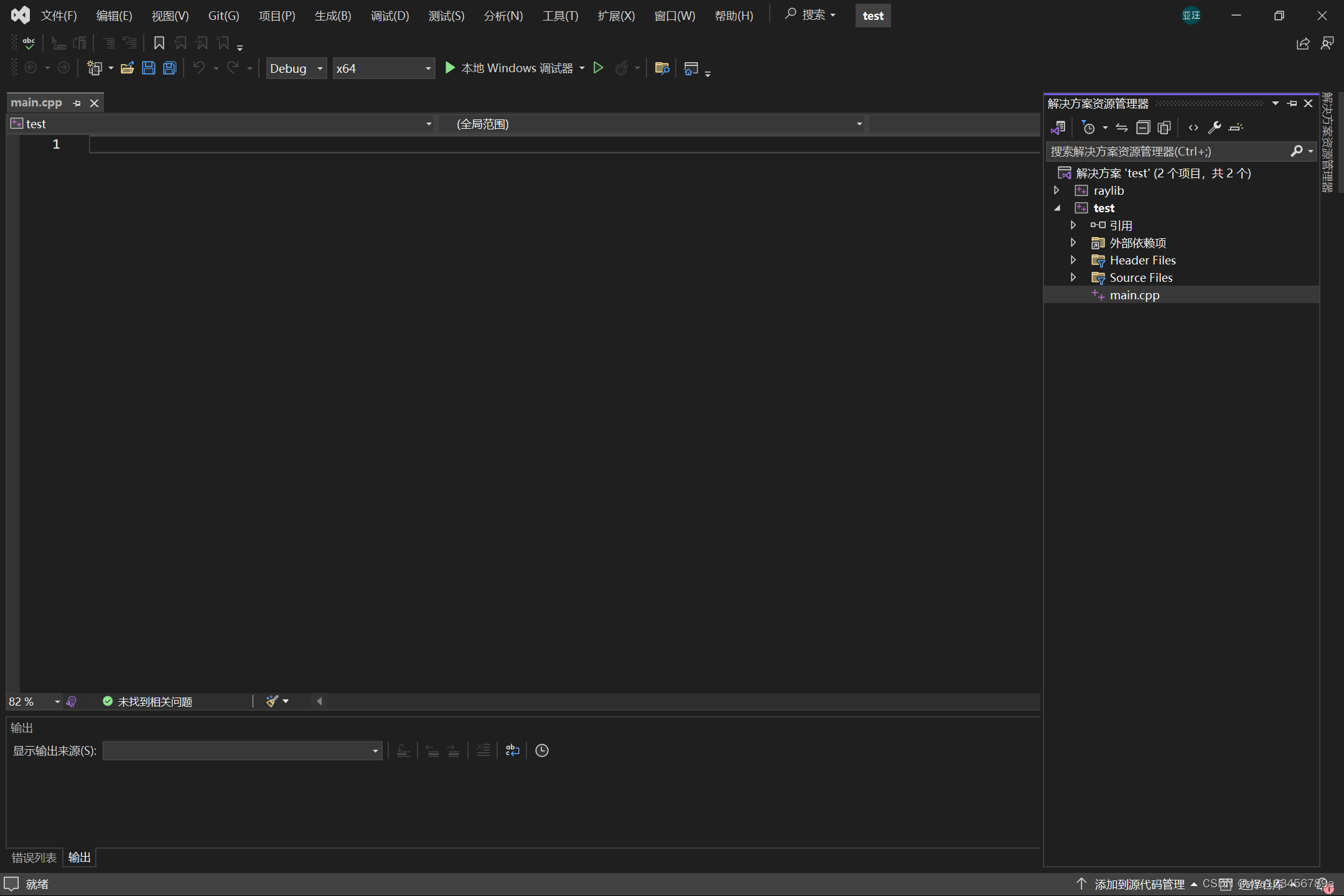Pin the main.cpp editor tab
The image size is (1344, 896).
point(77,103)
